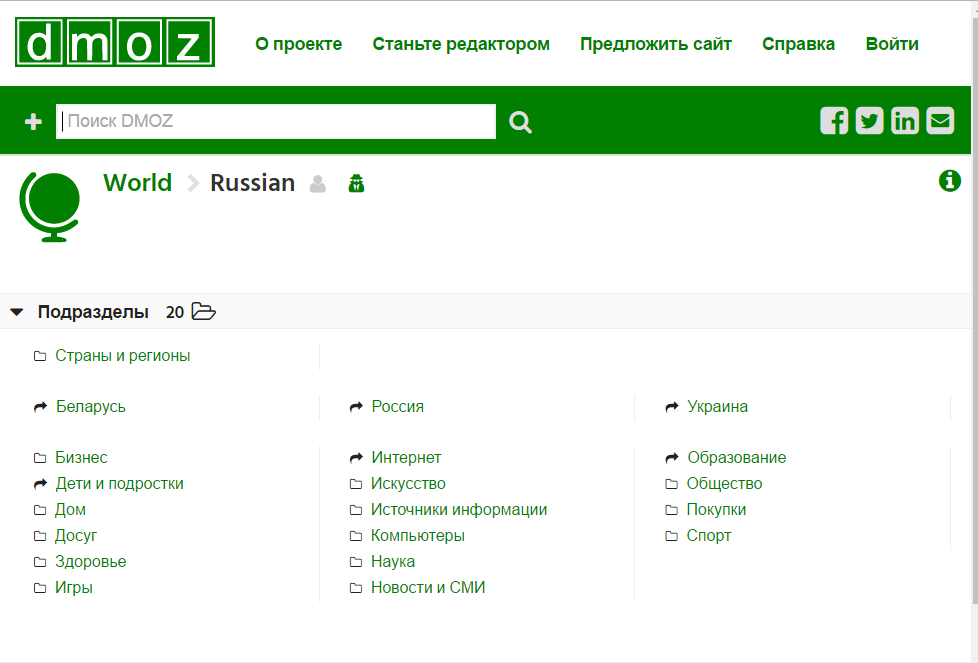Viewport: 978px width, 663px height.
Task: Open Предложить сайт in top navigation
Action: tap(656, 44)
